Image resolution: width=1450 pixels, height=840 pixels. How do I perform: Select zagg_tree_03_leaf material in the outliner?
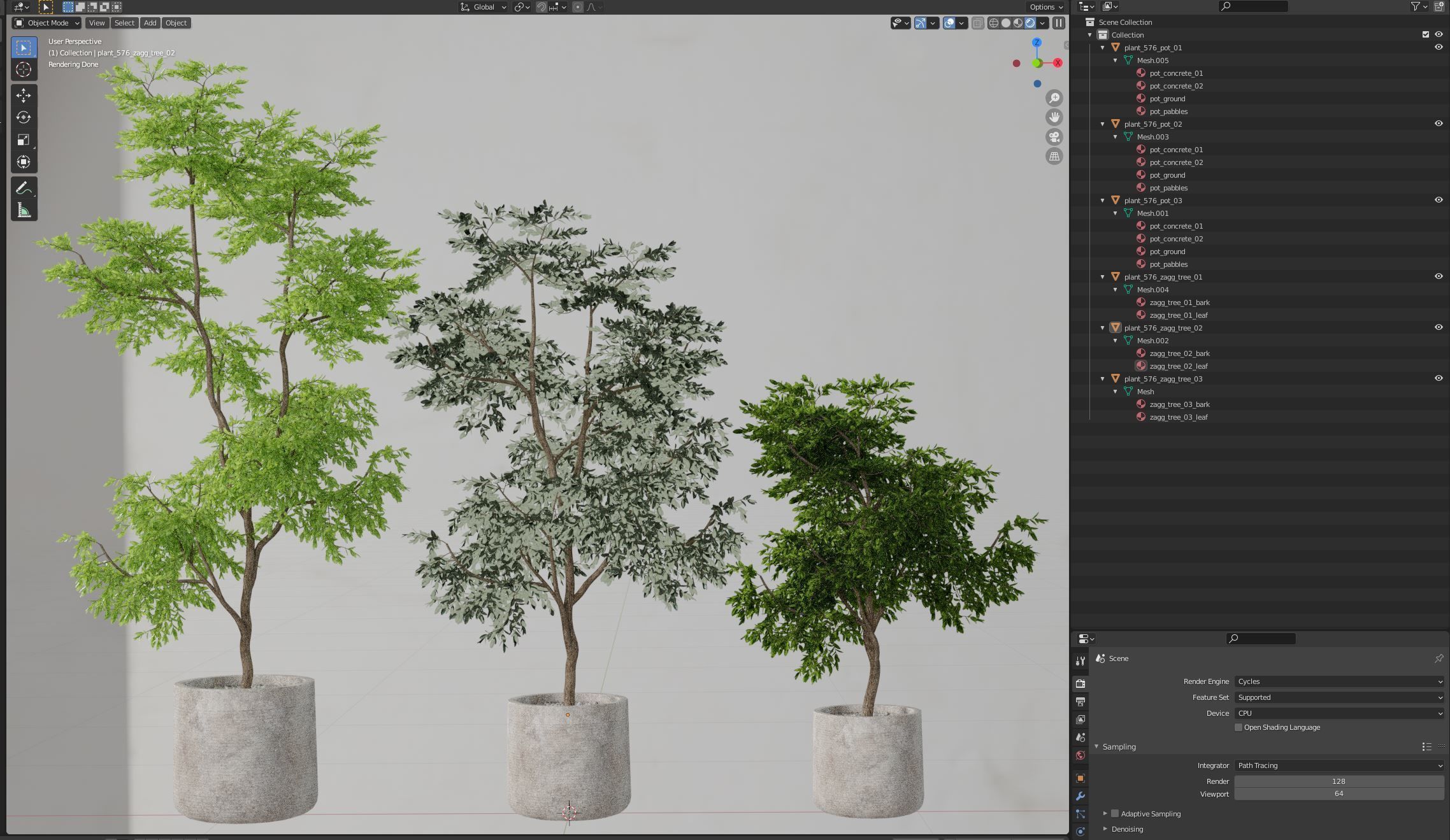[1178, 417]
